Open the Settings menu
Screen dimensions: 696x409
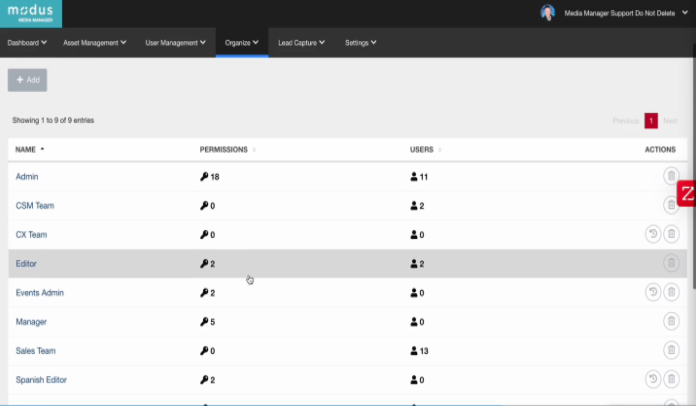[360, 43]
